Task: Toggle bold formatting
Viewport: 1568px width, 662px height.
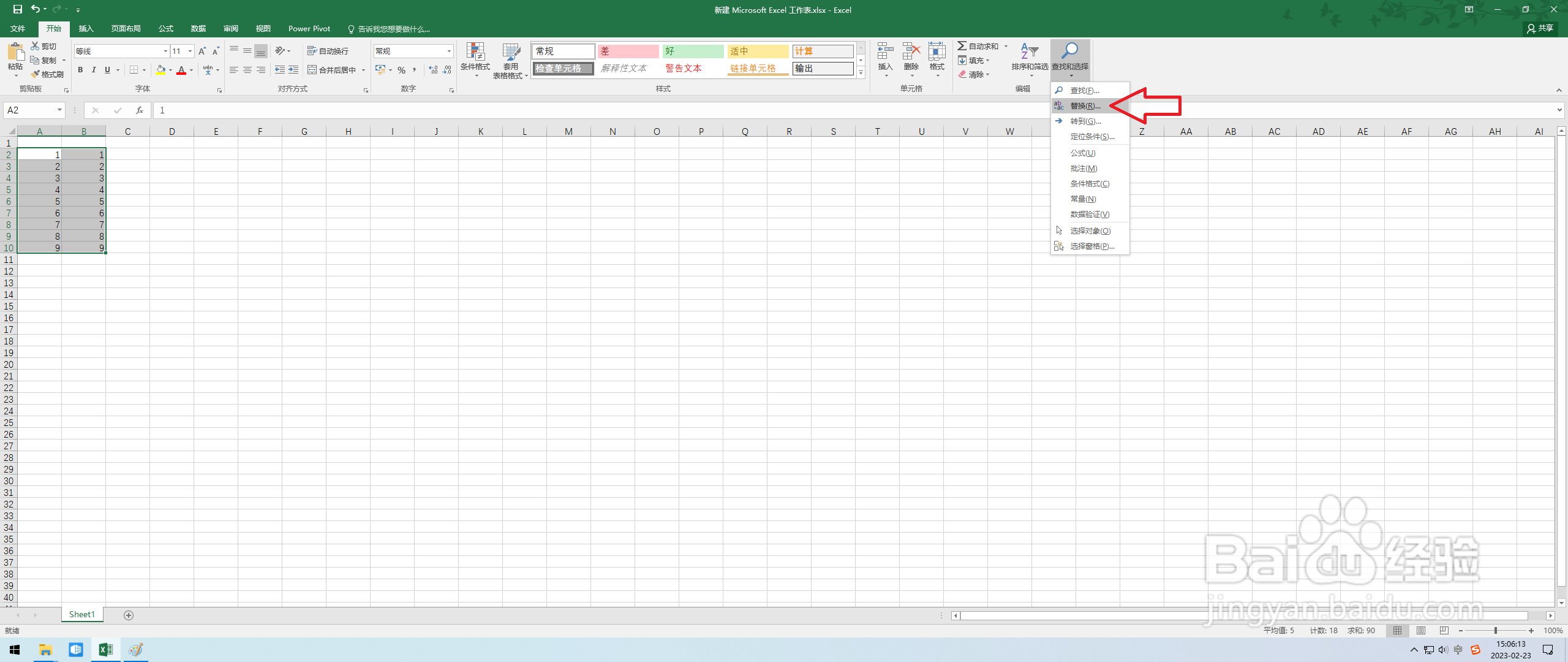Action: [80, 70]
